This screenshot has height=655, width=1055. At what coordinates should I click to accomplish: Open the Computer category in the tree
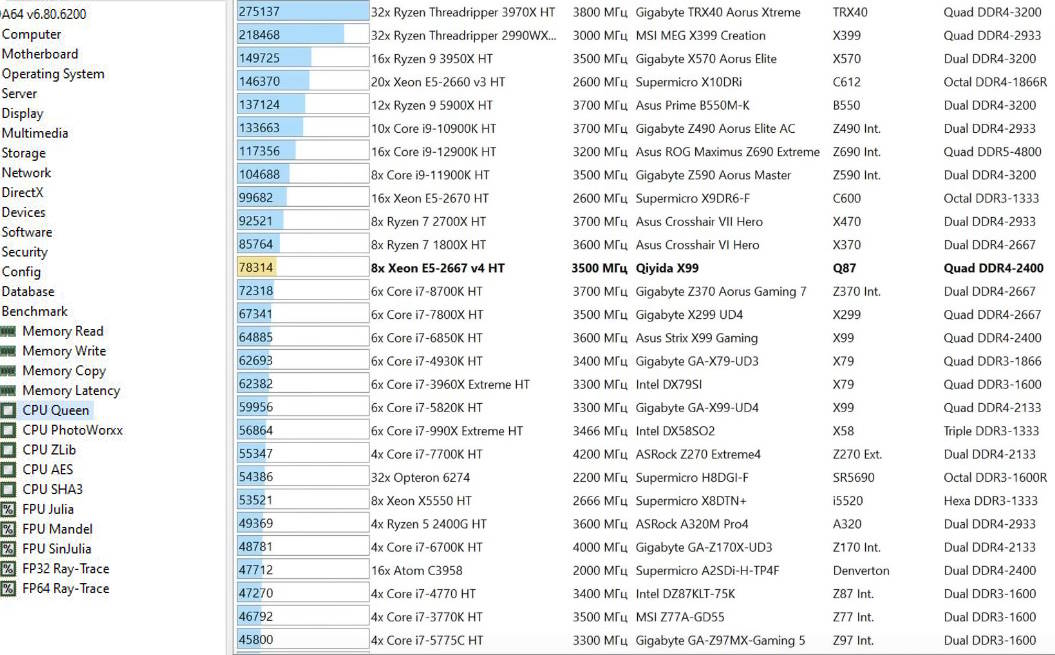[x=31, y=34]
